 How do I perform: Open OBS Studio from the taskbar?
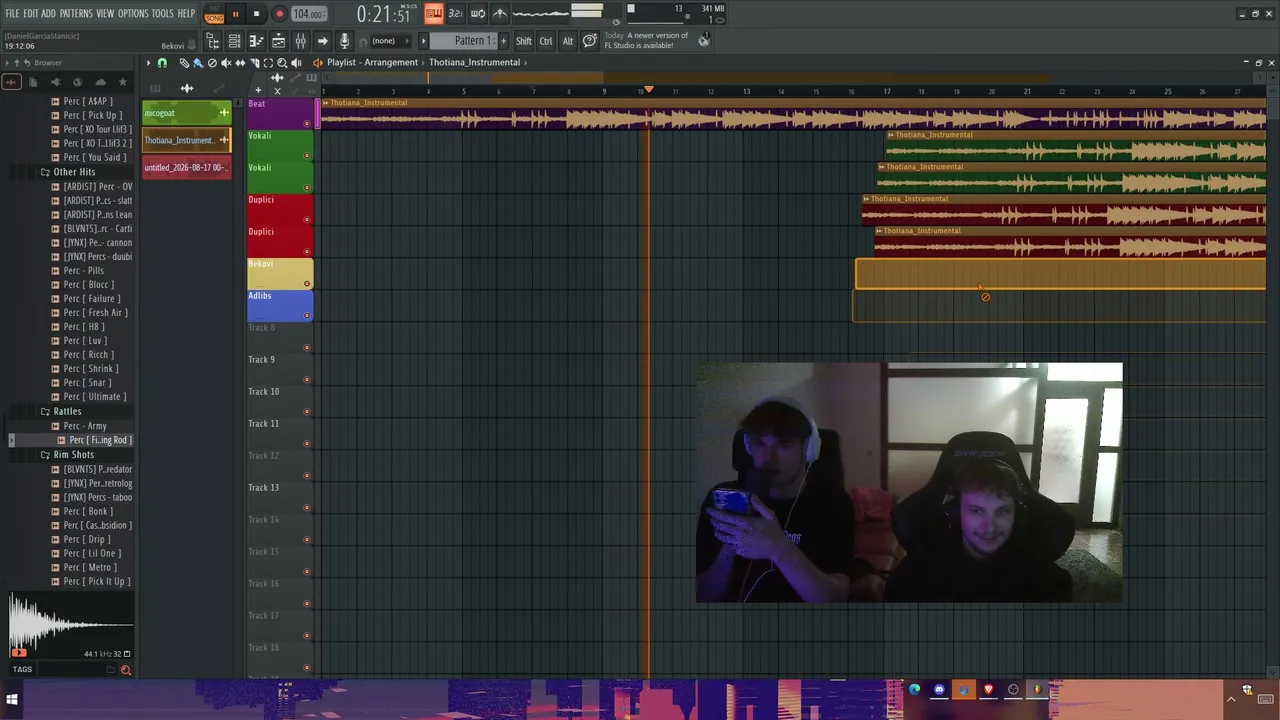(x=1013, y=689)
